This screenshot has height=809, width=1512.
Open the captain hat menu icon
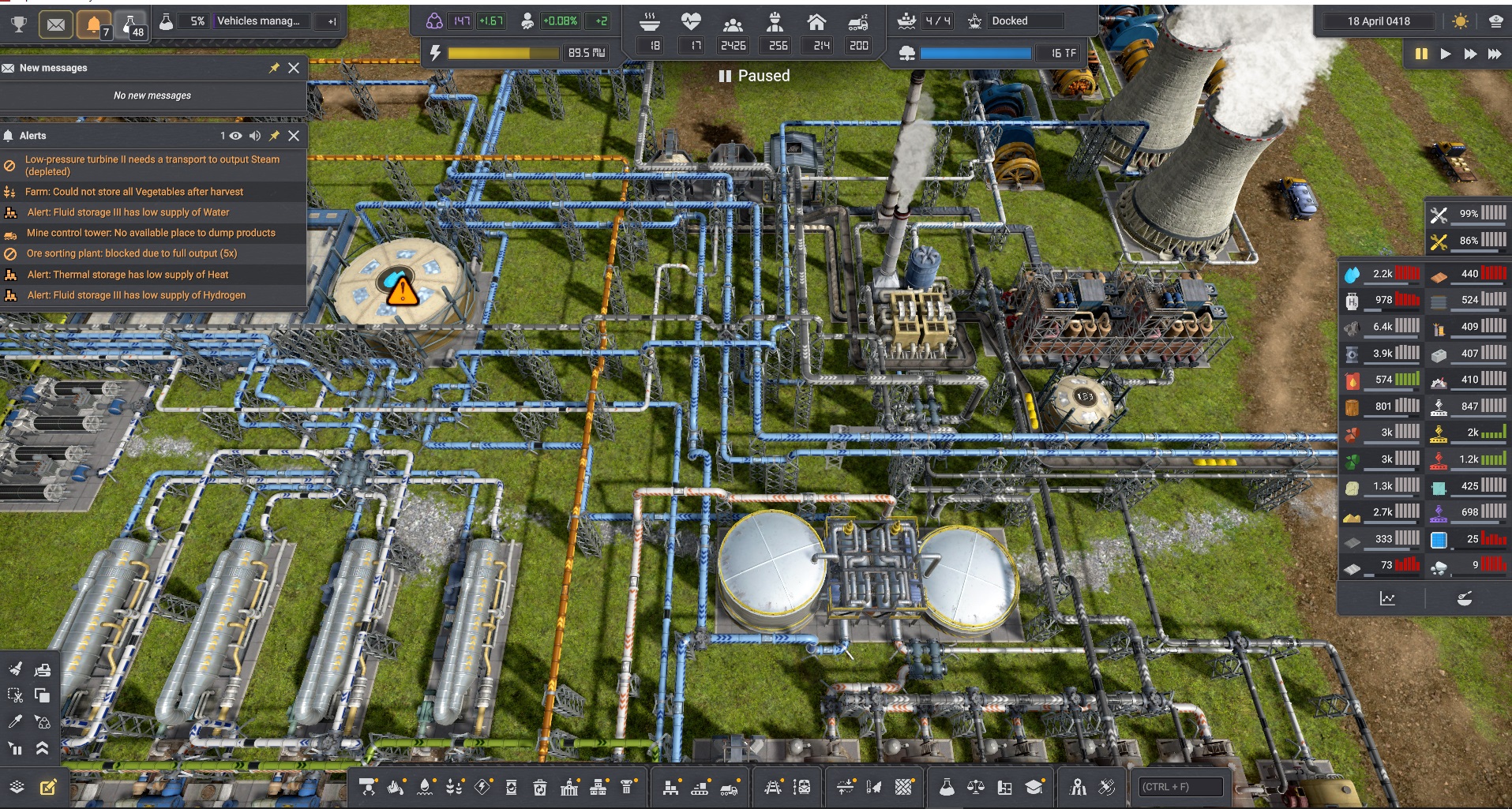[x=1495, y=21]
